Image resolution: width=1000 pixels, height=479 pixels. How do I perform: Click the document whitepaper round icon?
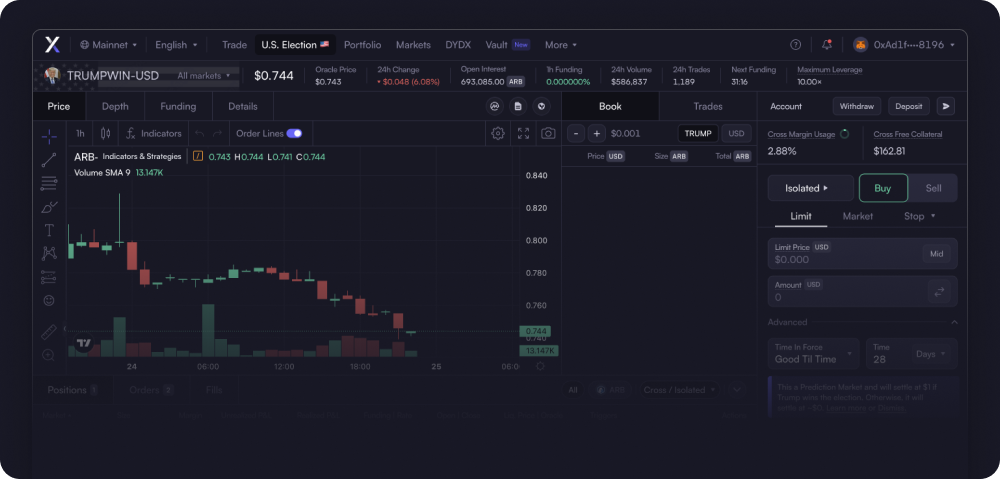pos(518,107)
